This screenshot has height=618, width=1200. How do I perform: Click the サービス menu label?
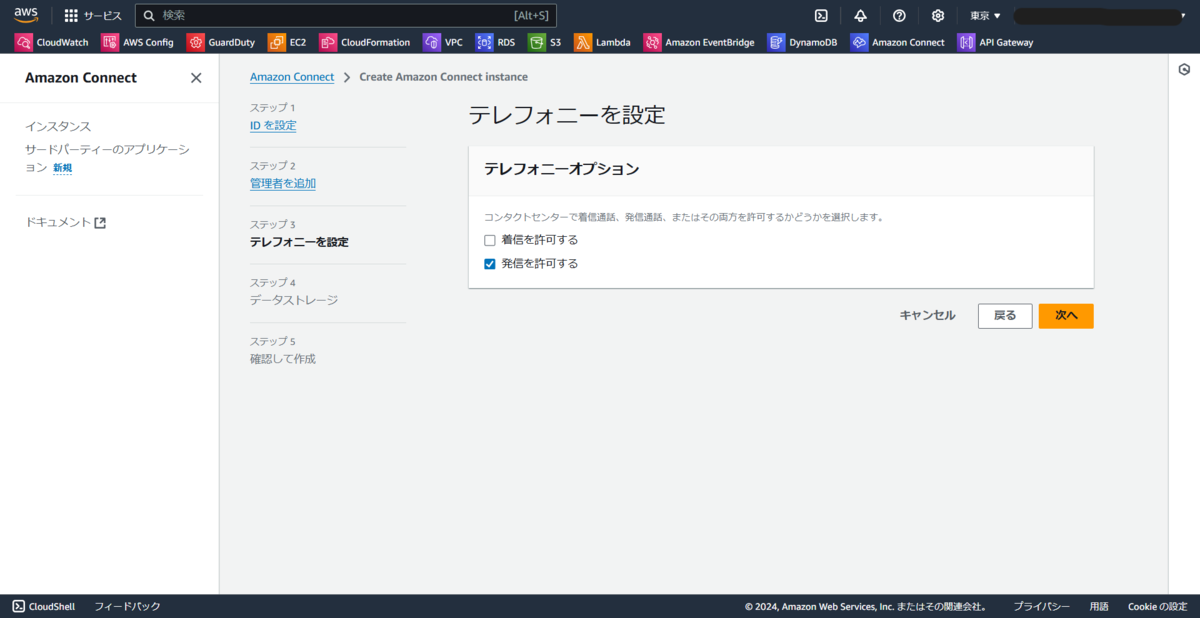[102, 16]
